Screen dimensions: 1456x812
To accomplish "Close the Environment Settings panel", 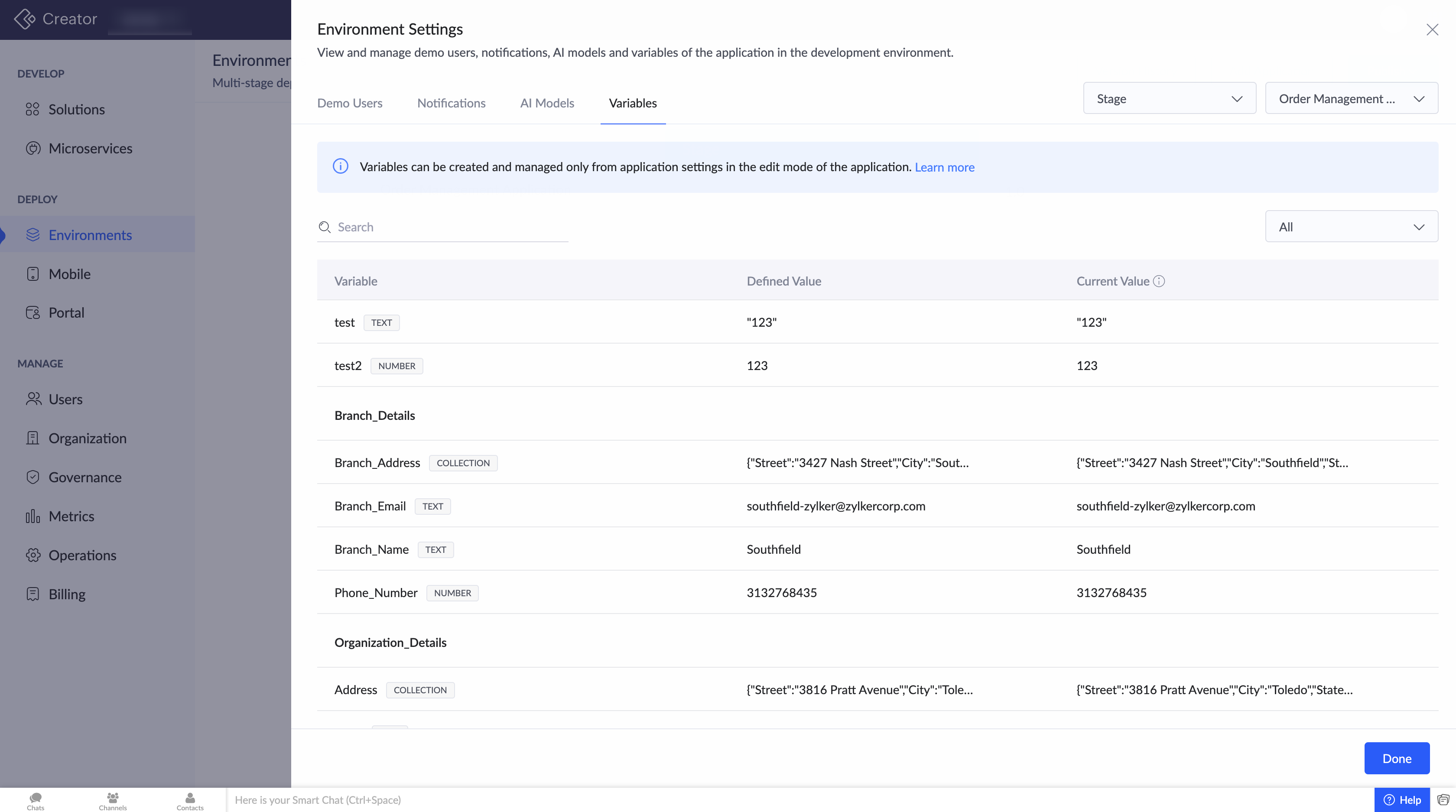I will [1432, 29].
